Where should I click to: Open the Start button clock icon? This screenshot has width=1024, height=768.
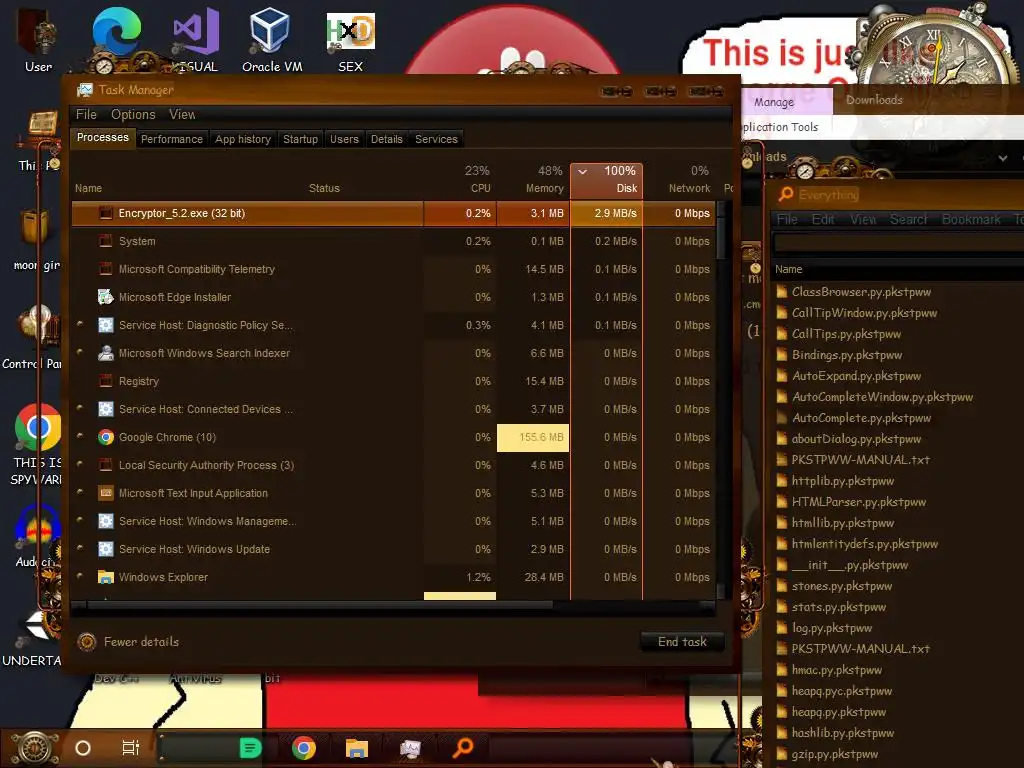point(35,748)
